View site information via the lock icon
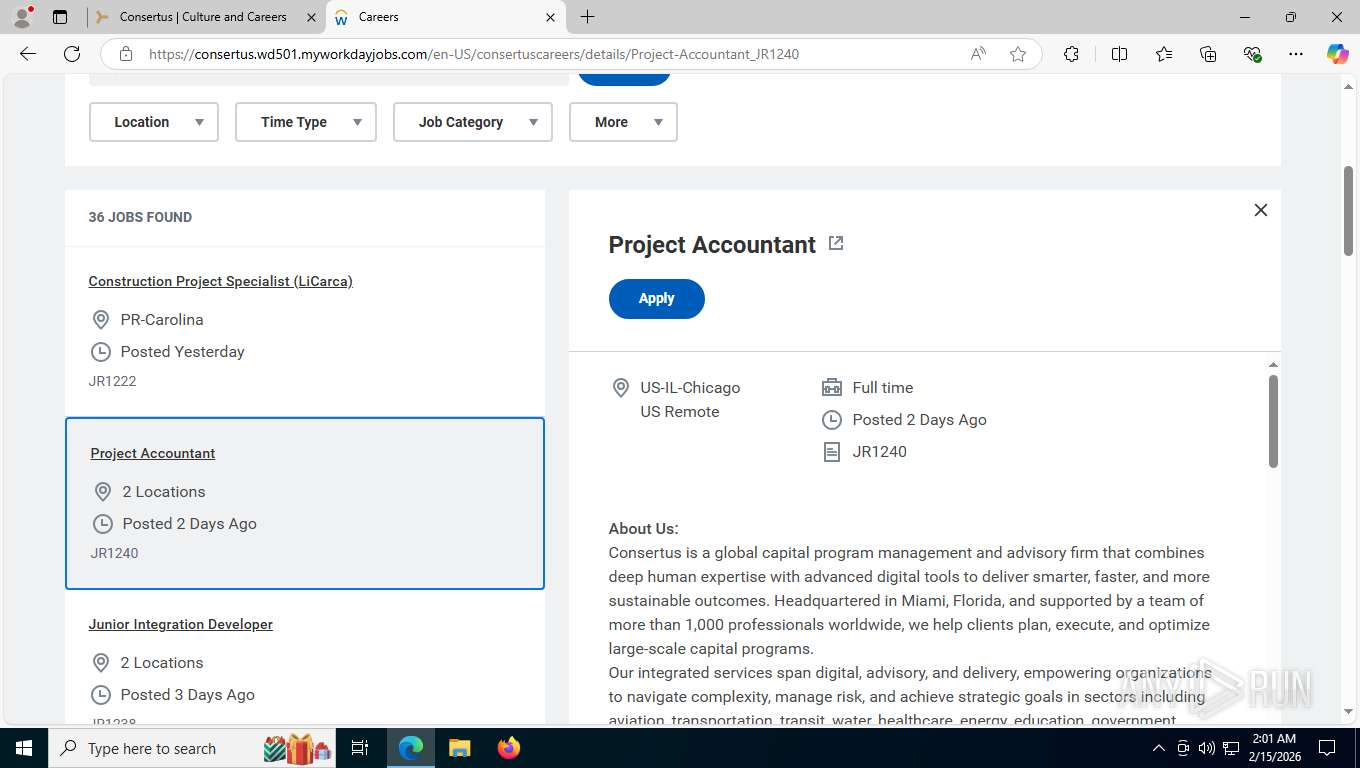The height and width of the screenshot is (768, 1360). [x=125, y=54]
